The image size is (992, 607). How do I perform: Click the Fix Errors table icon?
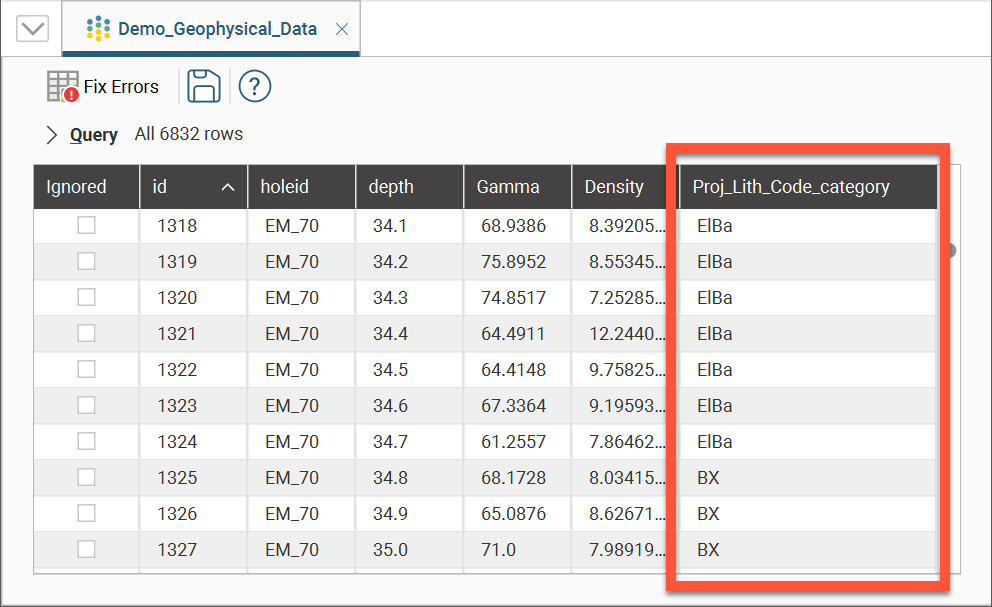click(x=62, y=87)
